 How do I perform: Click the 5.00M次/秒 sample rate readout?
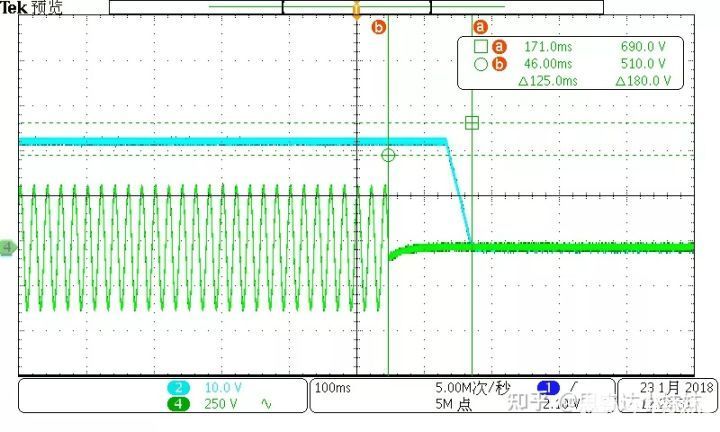[472, 388]
